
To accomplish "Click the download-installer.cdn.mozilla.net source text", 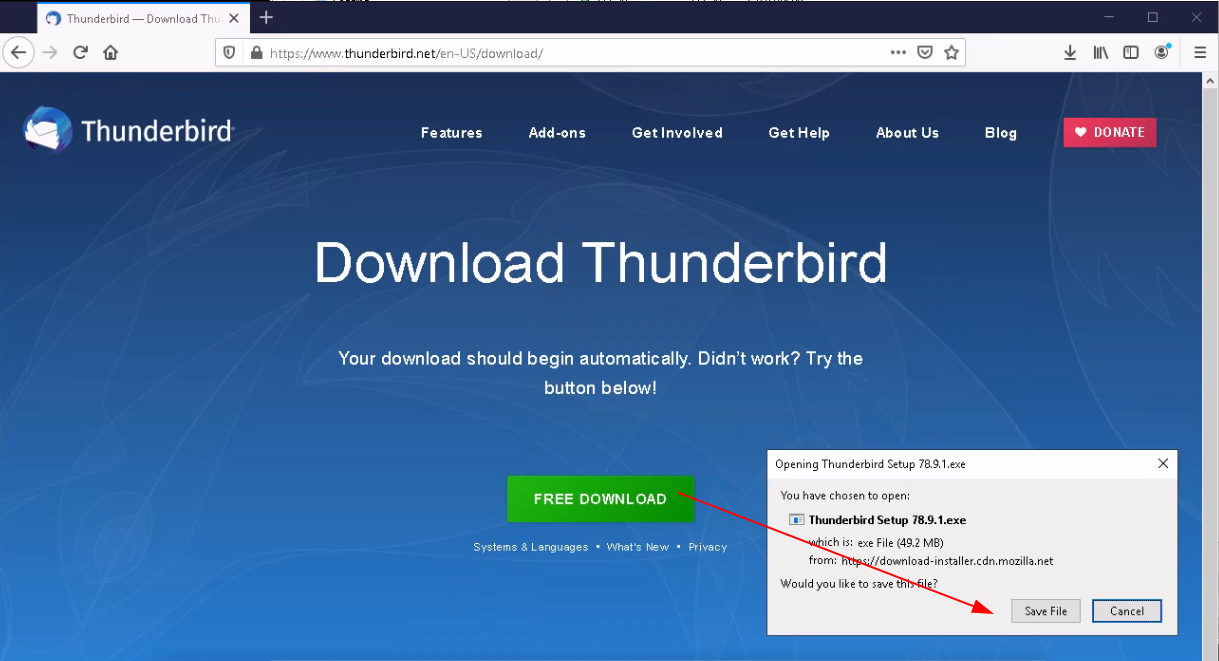I will [x=947, y=561].
